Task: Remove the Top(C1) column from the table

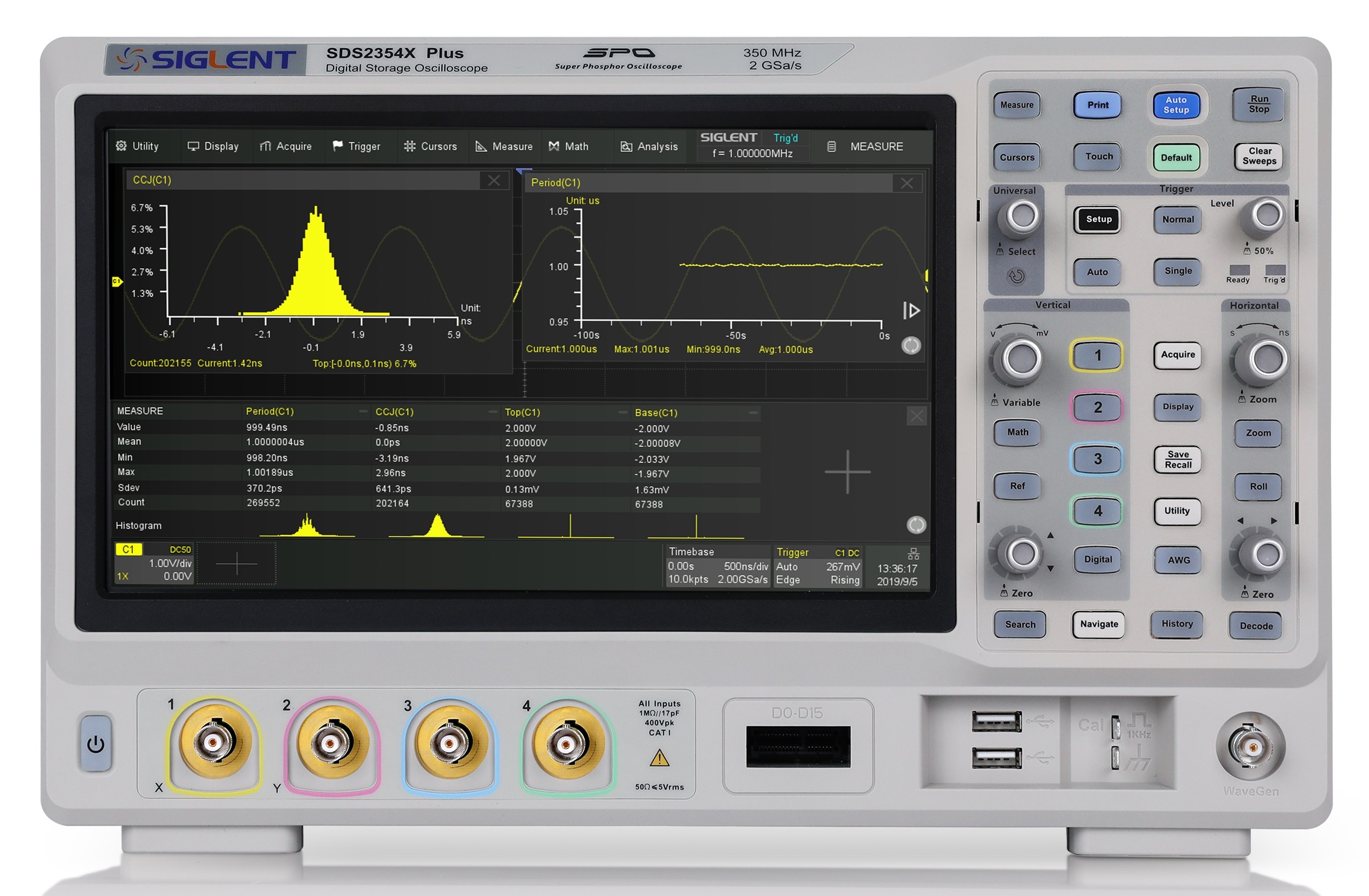Action: (623, 412)
